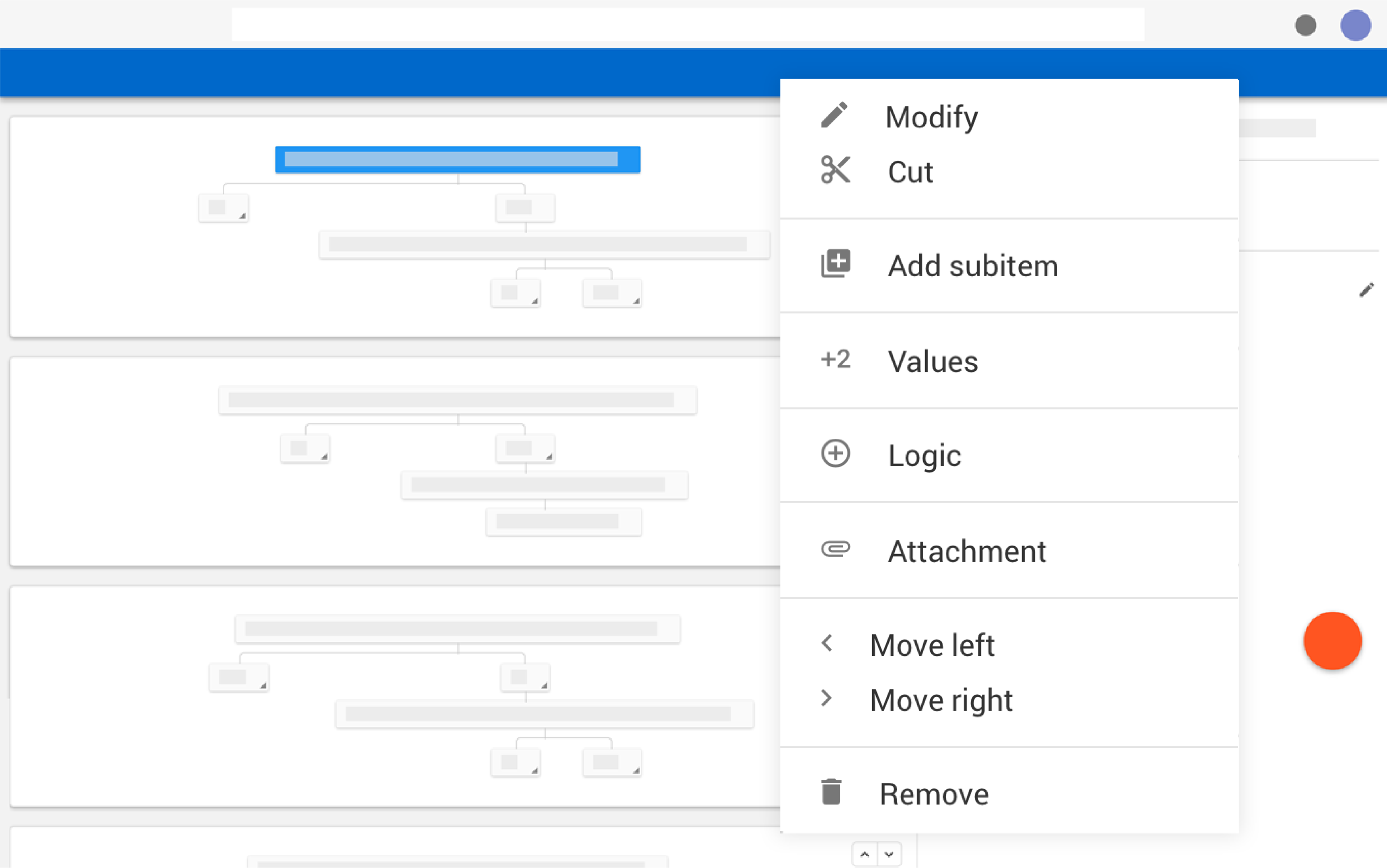This screenshot has width=1387, height=868.
Task: Click the +2 Values icon
Action: 835,360
